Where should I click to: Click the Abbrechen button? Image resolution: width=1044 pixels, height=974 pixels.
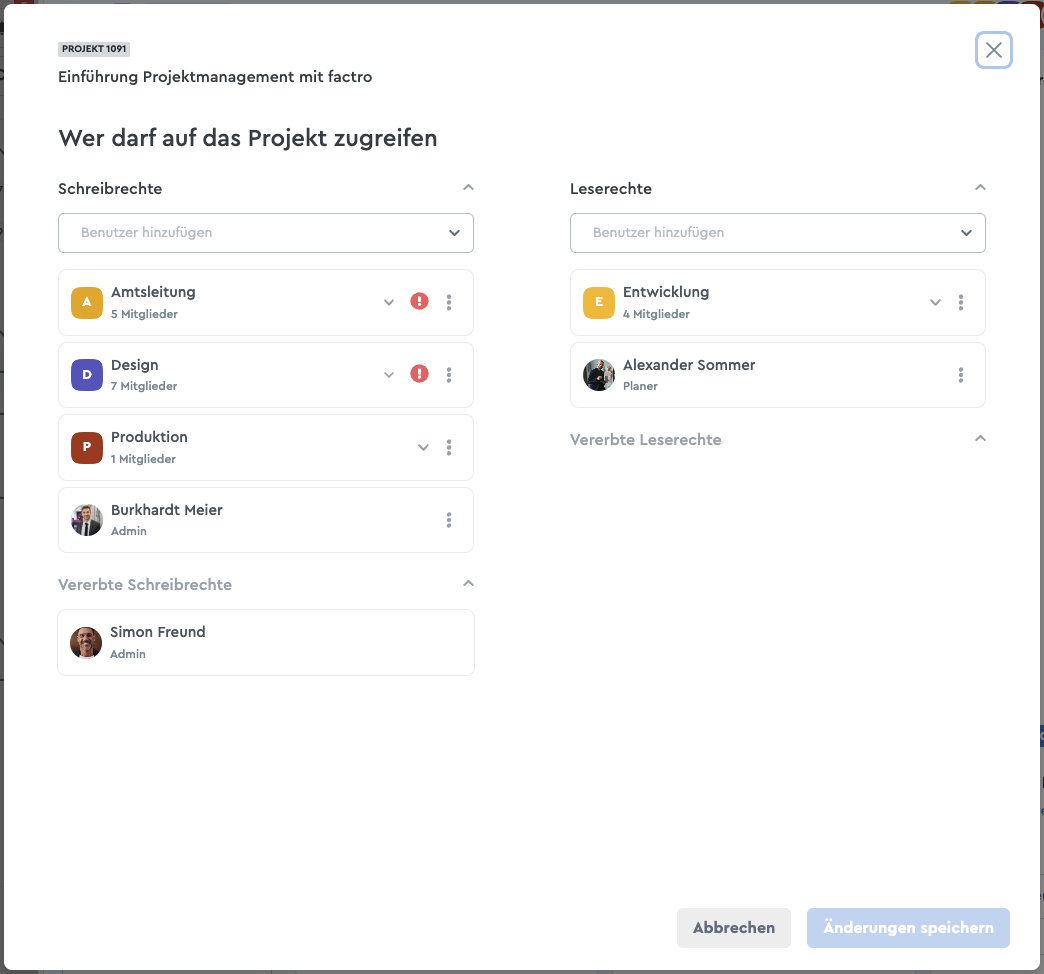coord(734,927)
